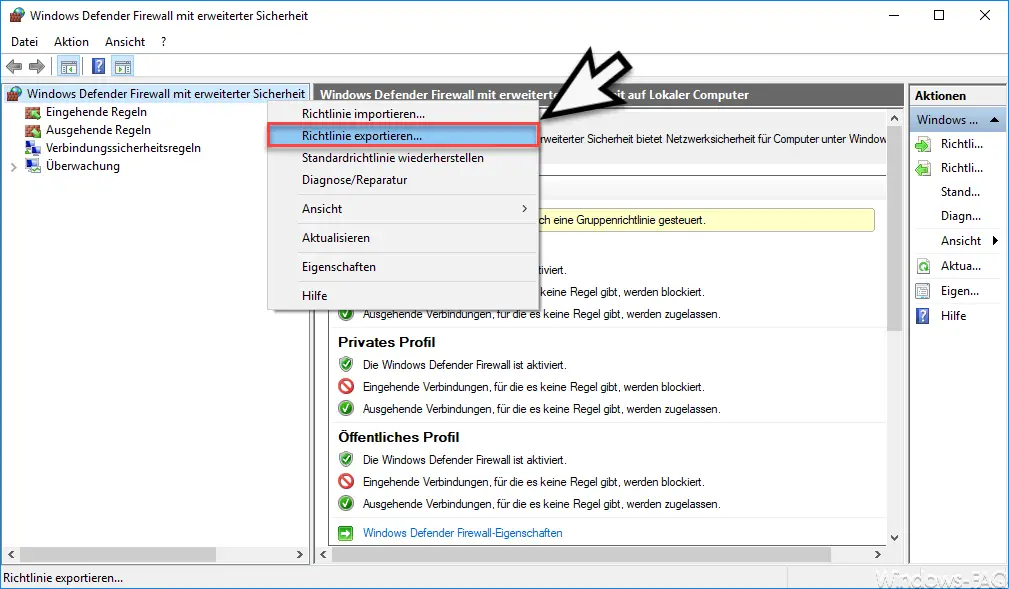Screen dimensions: 1009x589
Task: Collapse the Windows ... actions section arrow
Action: pyautogui.click(x=994, y=120)
